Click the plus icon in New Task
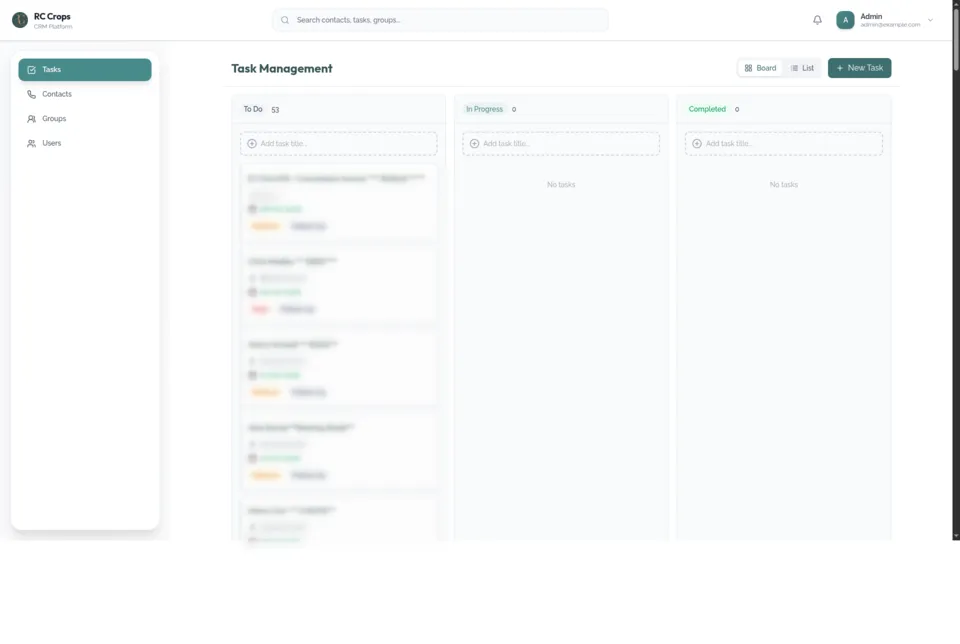The width and height of the screenshot is (960, 644). tap(839, 68)
